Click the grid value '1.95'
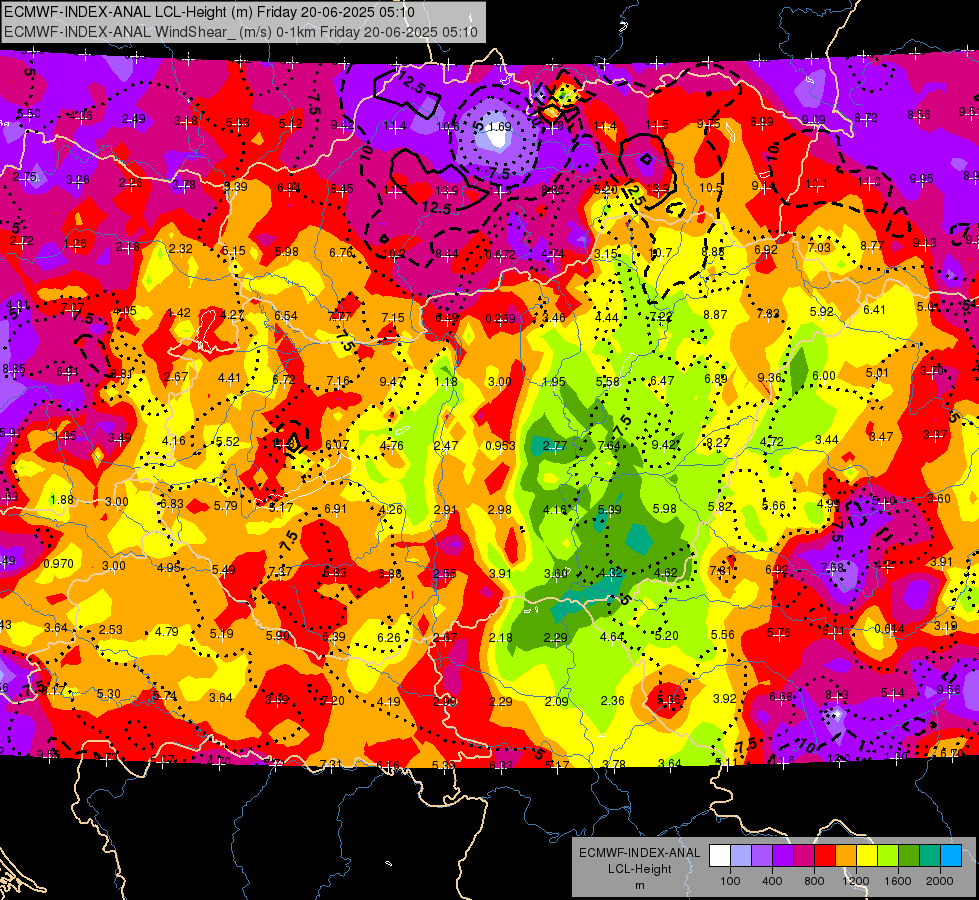The width and height of the screenshot is (979, 900). tap(554, 382)
